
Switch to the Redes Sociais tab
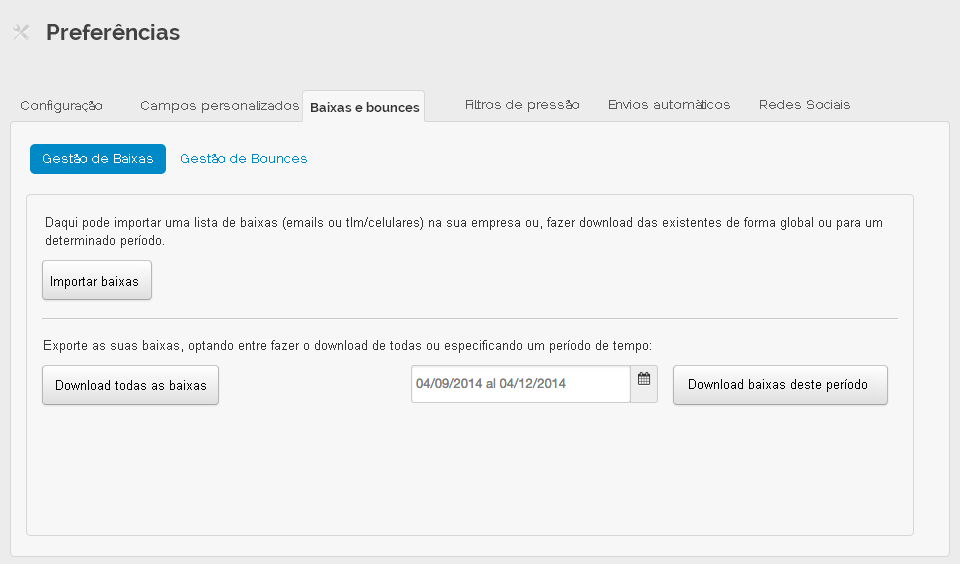click(804, 105)
